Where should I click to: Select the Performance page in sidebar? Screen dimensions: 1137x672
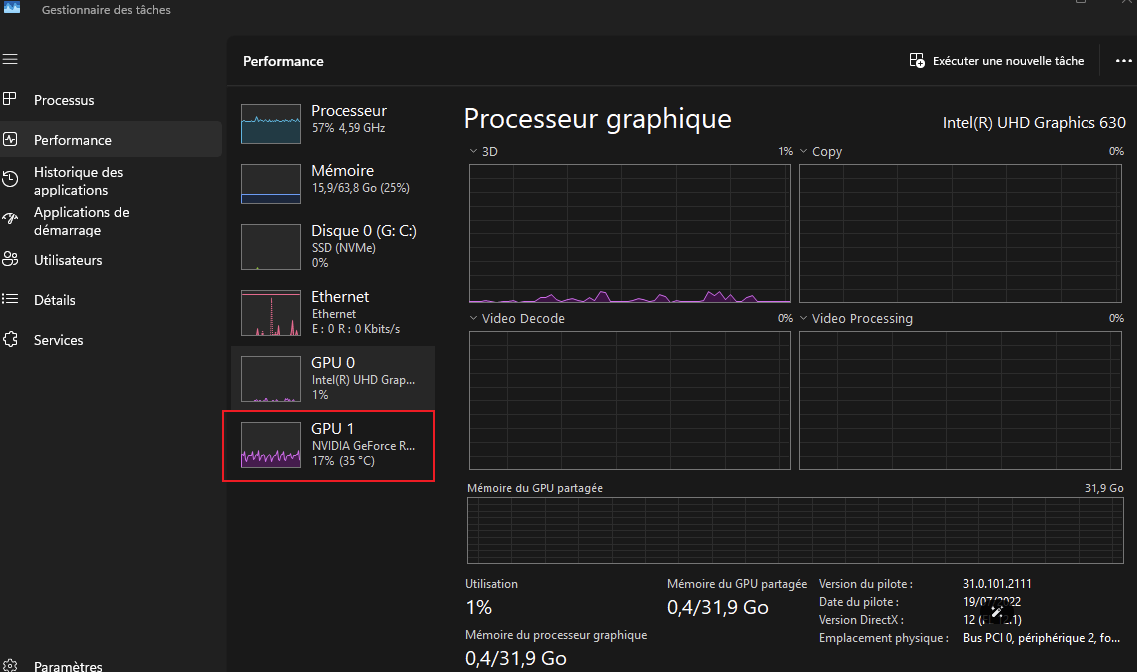[x=111, y=139]
